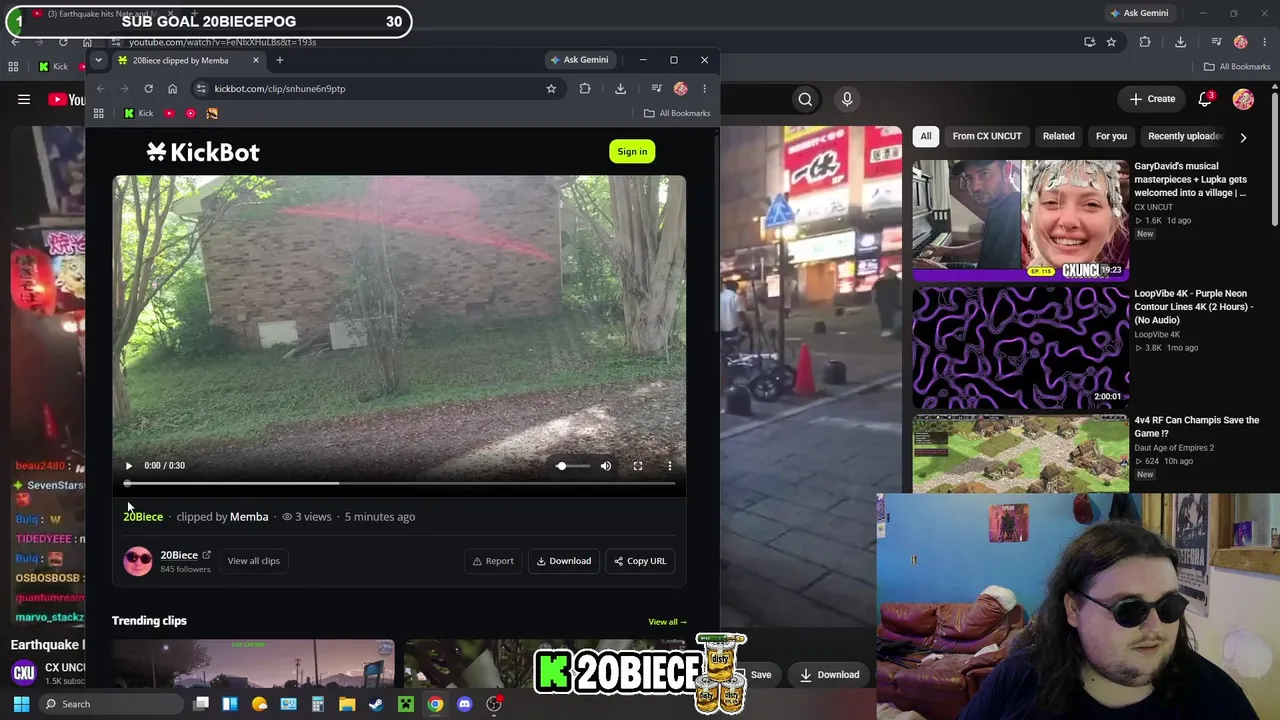Close the '20Biece clipped by Memba' tab
Image resolution: width=1280 pixels, height=720 pixels.
(x=255, y=60)
